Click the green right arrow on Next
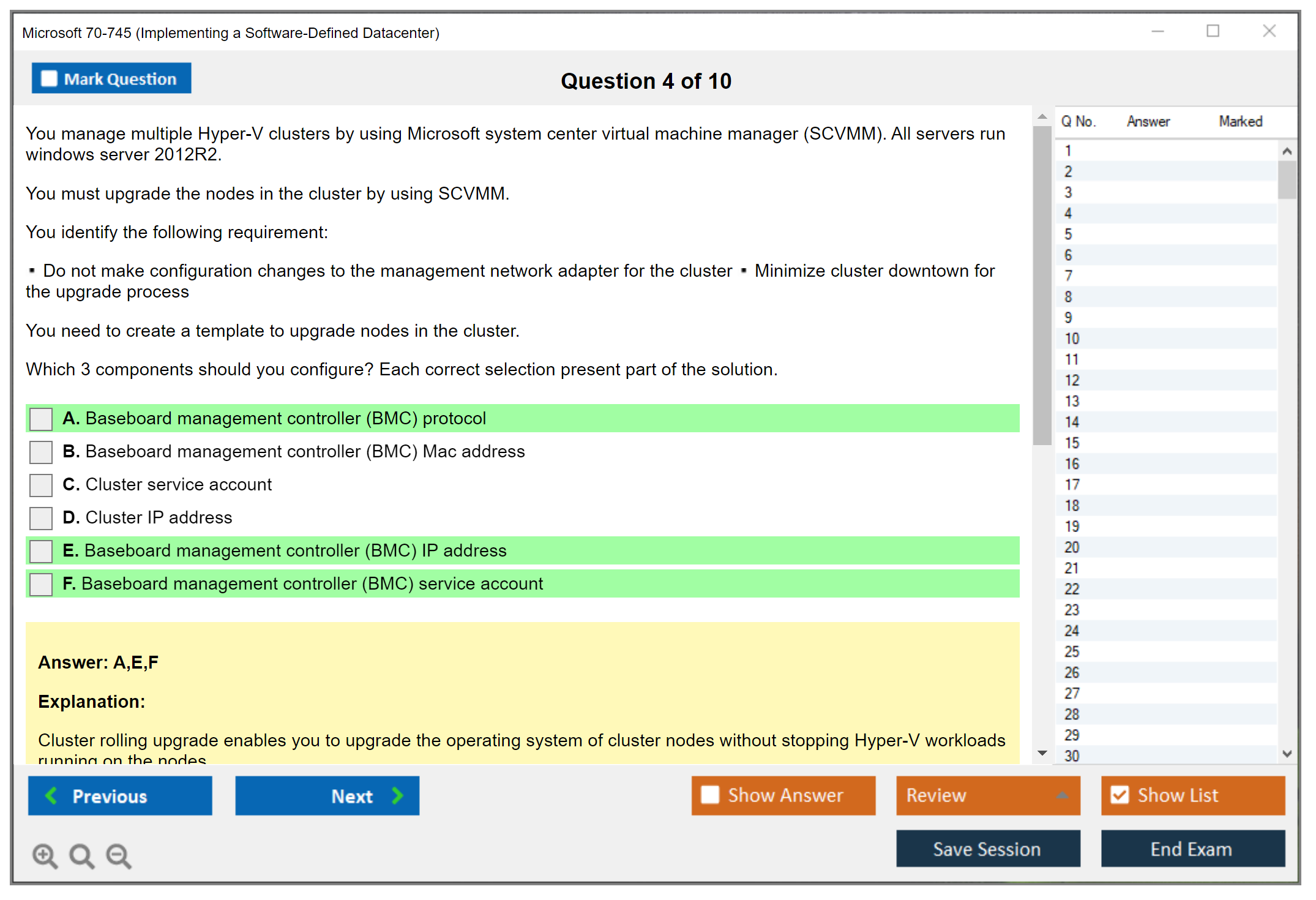Screen dimensions: 1316x900 point(398,796)
